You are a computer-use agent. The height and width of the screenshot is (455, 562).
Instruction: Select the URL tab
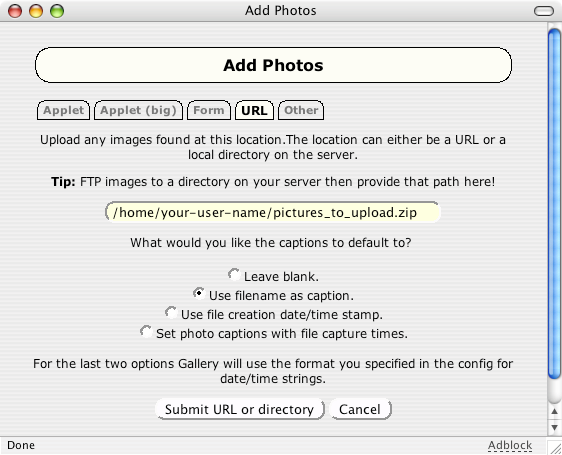[x=254, y=110]
